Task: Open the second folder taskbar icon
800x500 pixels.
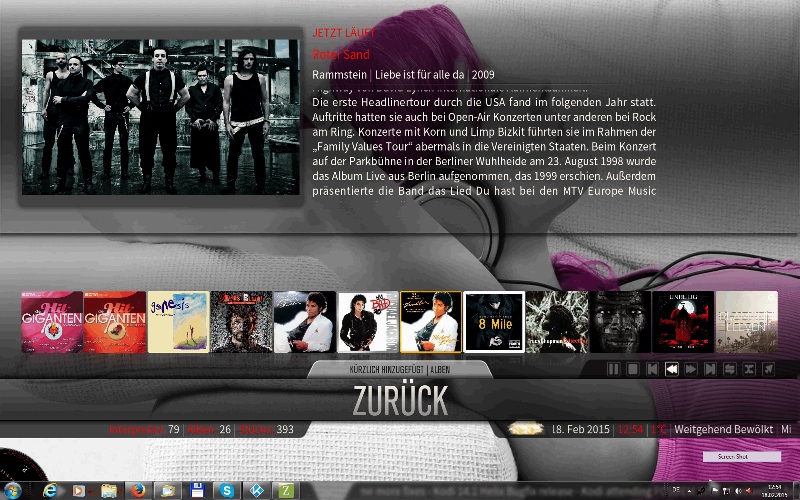Action: click(167, 491)
